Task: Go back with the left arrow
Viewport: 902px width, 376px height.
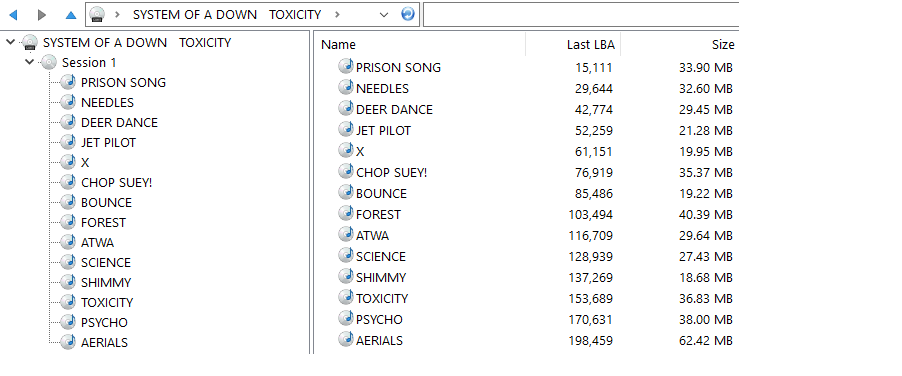Action: tap(13, 14)
